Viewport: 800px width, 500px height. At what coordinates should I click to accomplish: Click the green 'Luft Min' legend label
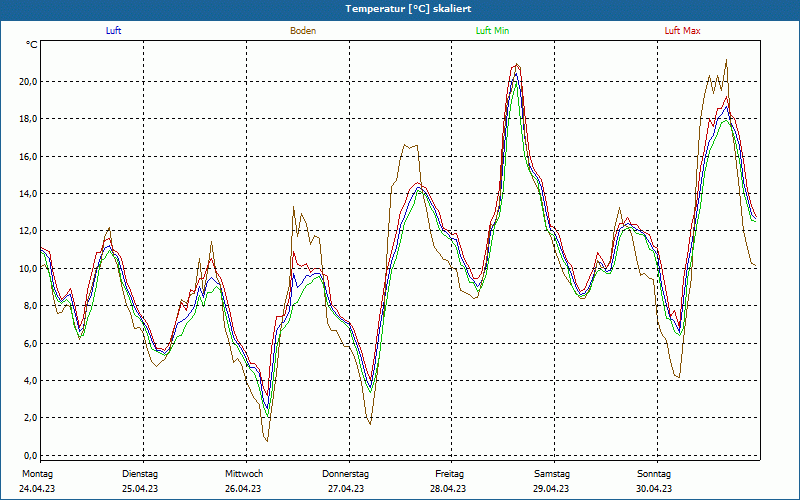click(492, 31)
